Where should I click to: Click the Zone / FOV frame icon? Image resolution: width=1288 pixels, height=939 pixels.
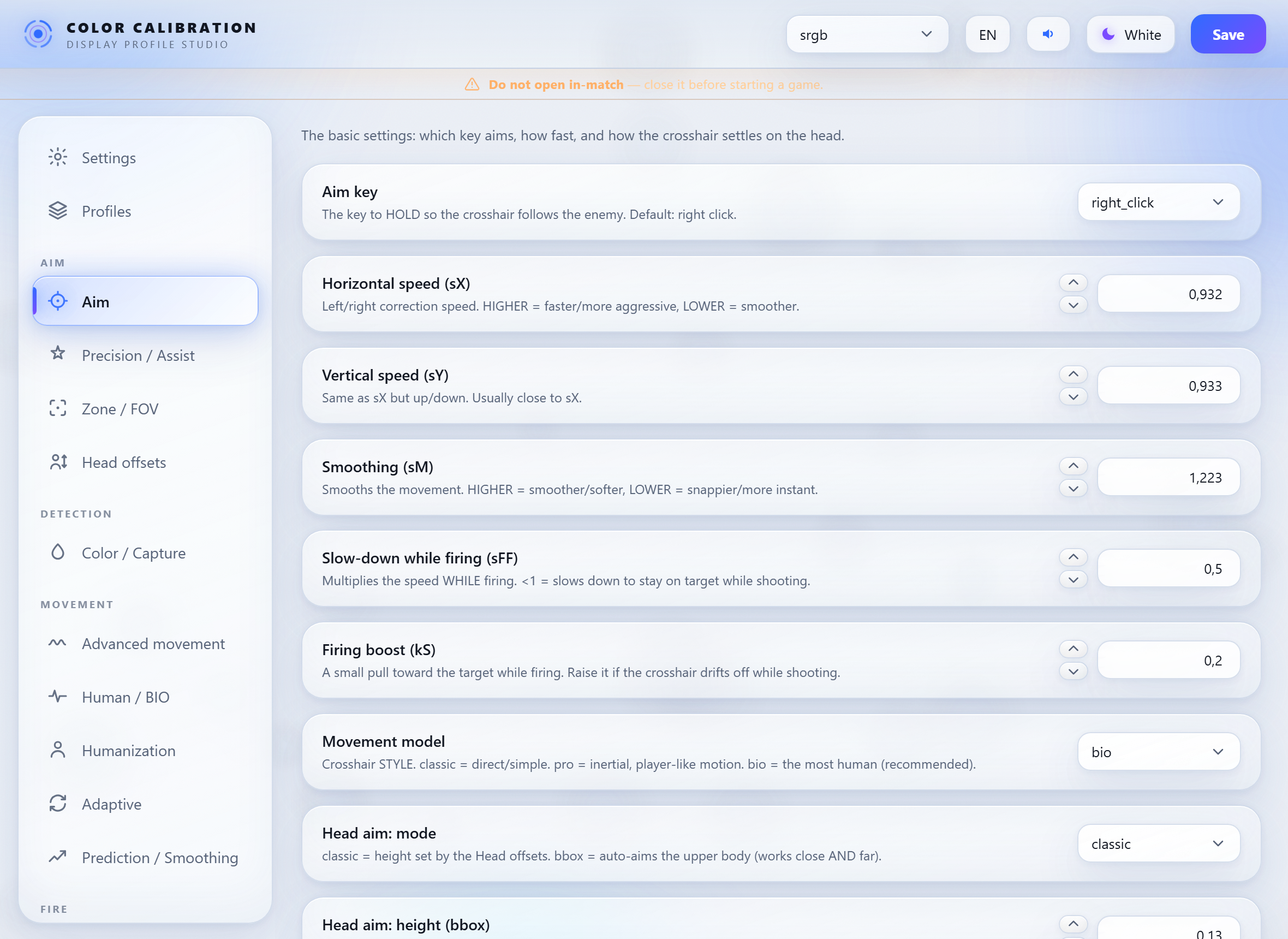57,408
